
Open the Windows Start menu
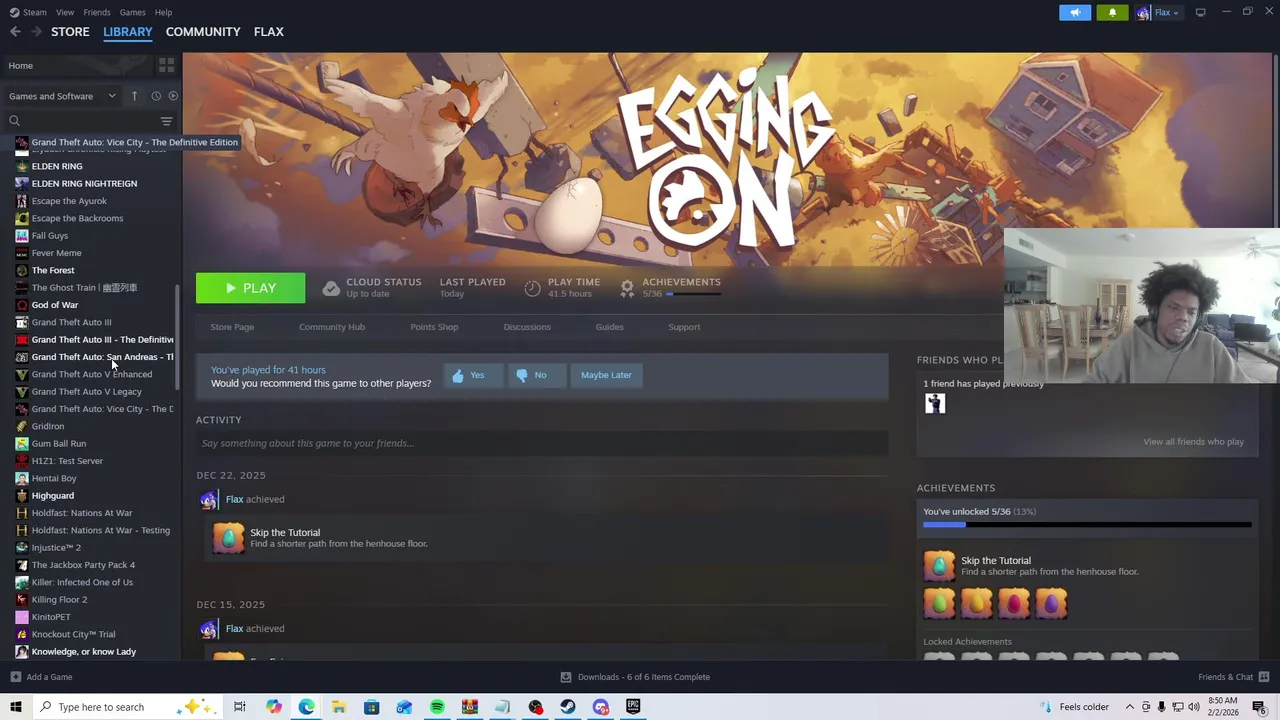coord(15,707)
